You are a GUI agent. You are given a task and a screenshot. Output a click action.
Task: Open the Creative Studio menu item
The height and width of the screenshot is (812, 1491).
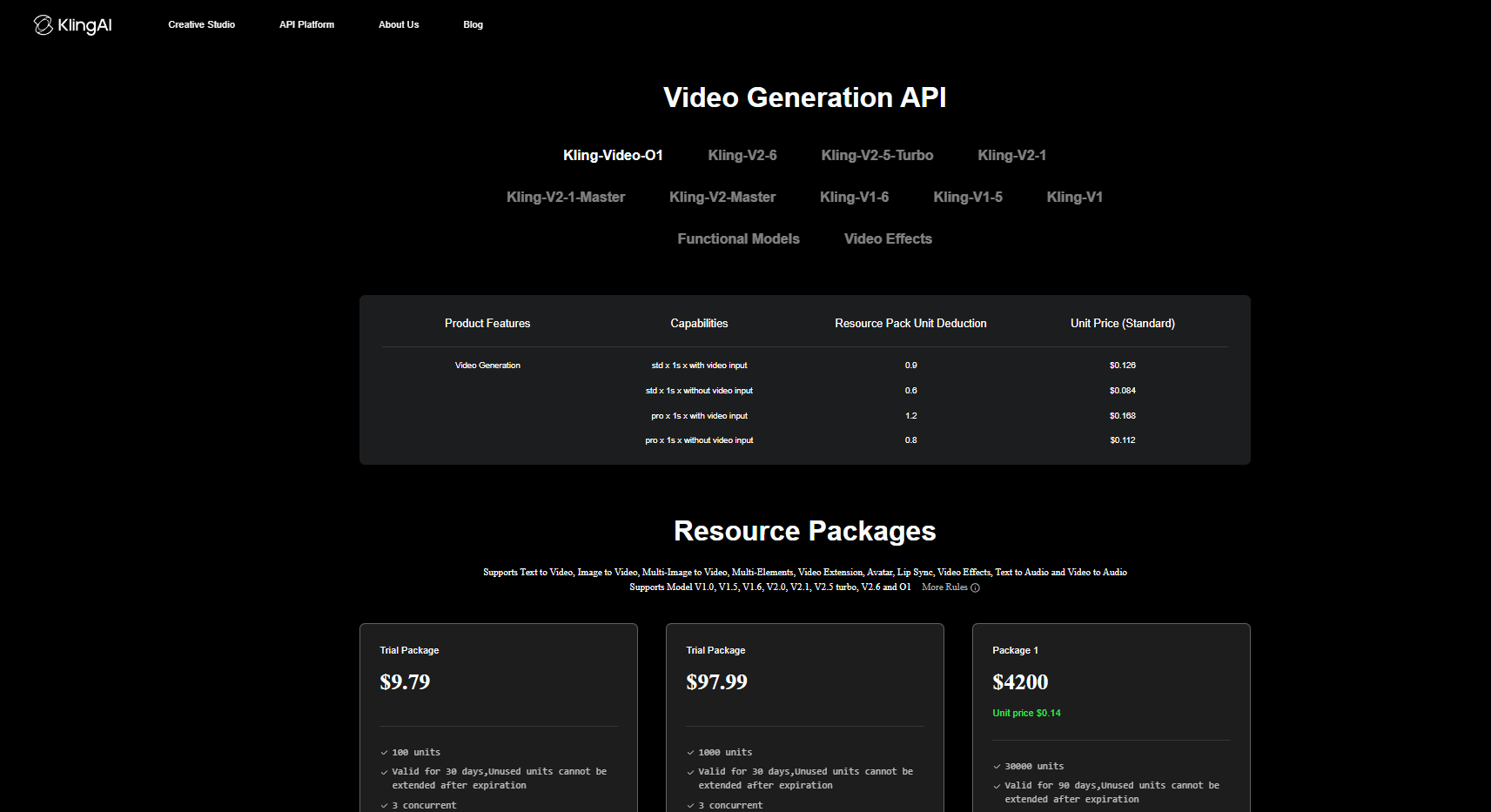click(202, 24)
